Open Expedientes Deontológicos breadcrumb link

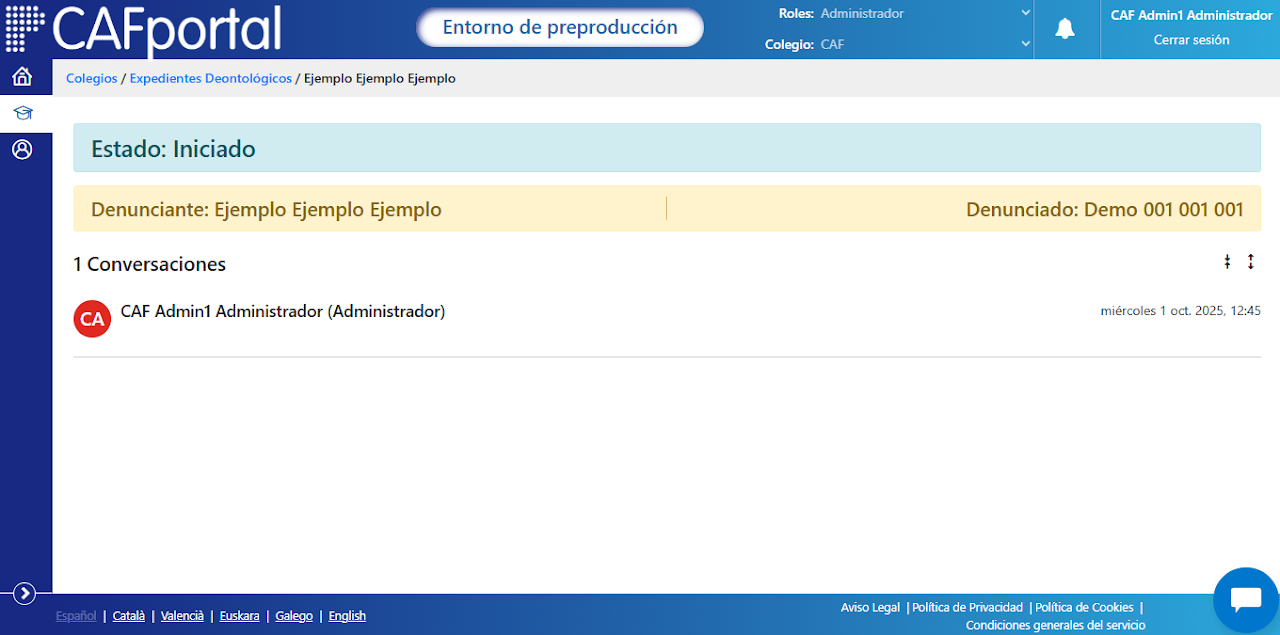coord(211,78)
